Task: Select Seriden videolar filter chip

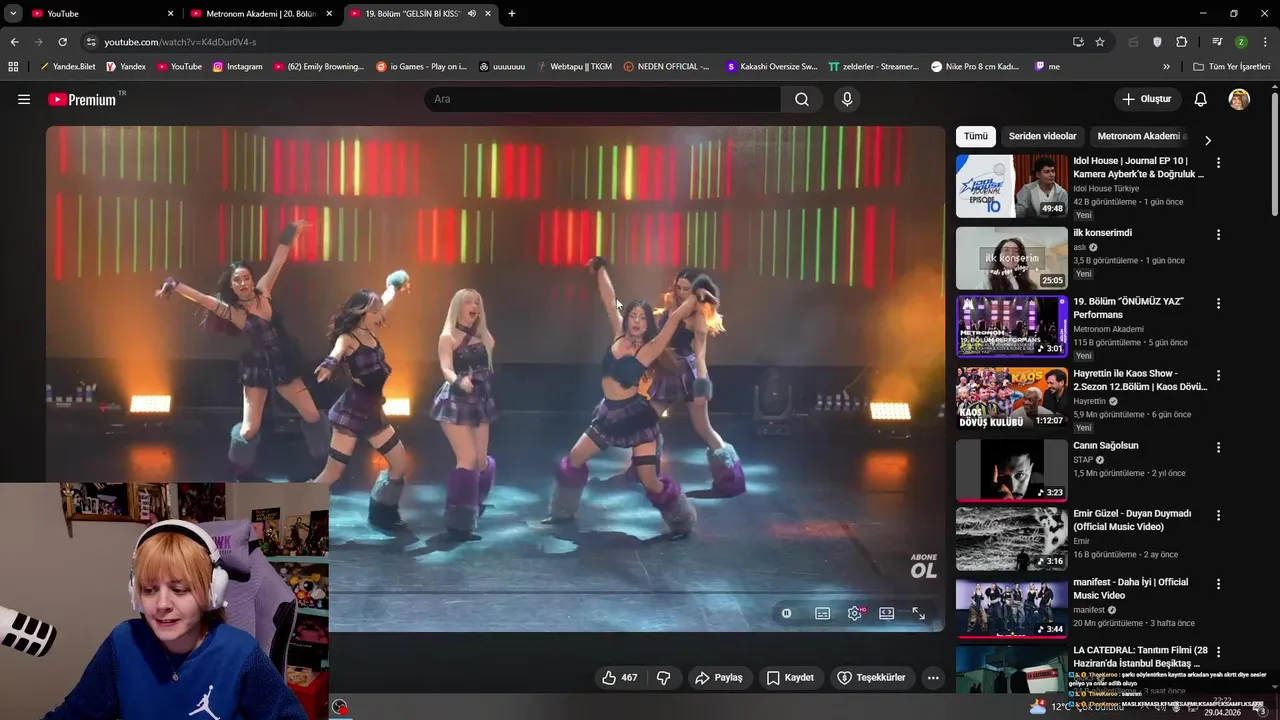Action: (x=1042, y=137)
